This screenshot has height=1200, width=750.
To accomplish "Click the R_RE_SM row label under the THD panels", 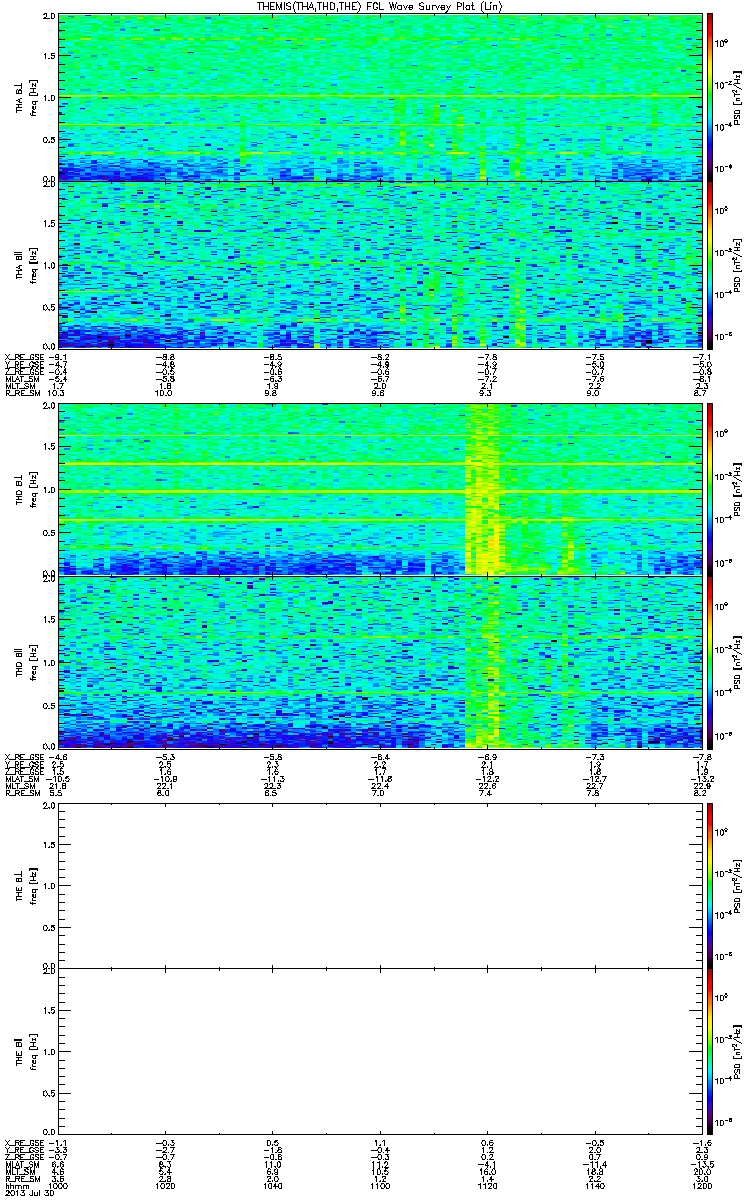I will click(x=21, y=792).
